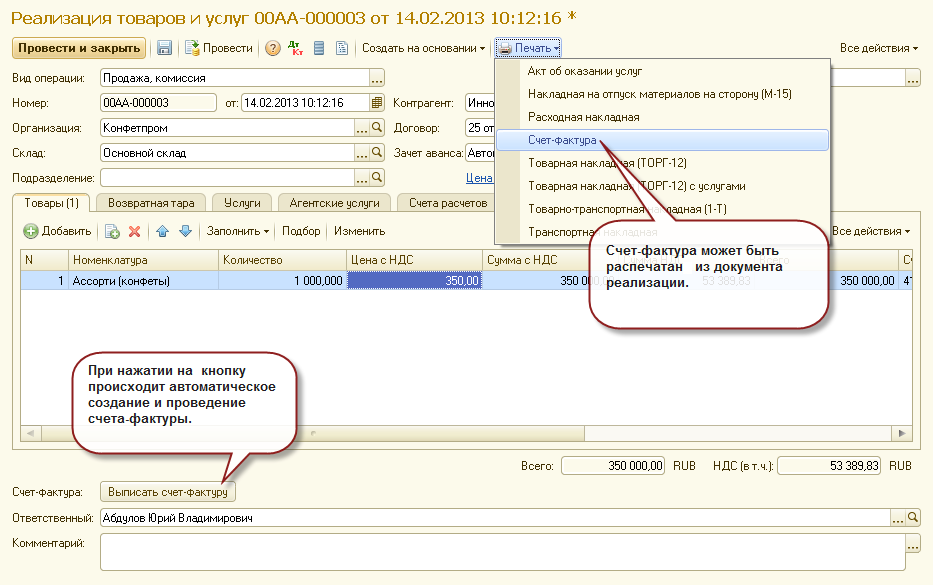Open top Все действия menu
Screen dimensions: 933x585
tap(878, 48)
